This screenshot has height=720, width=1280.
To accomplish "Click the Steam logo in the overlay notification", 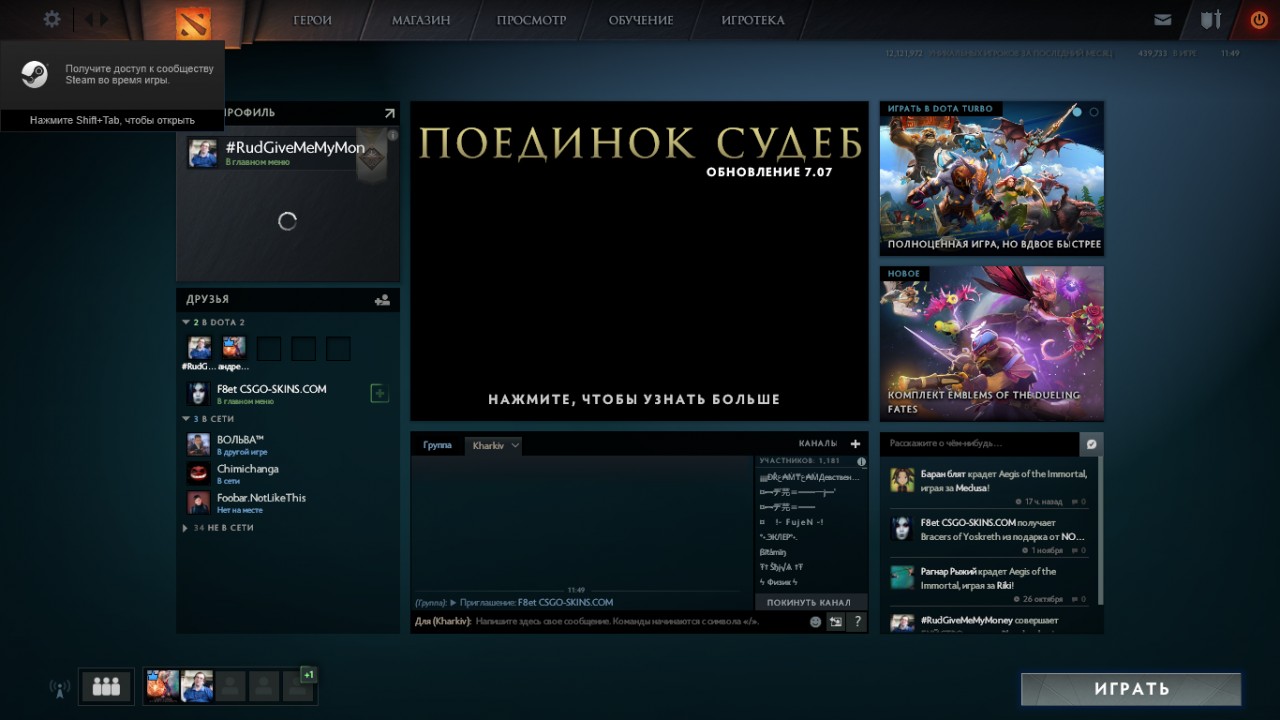I will tap(35, 74).
